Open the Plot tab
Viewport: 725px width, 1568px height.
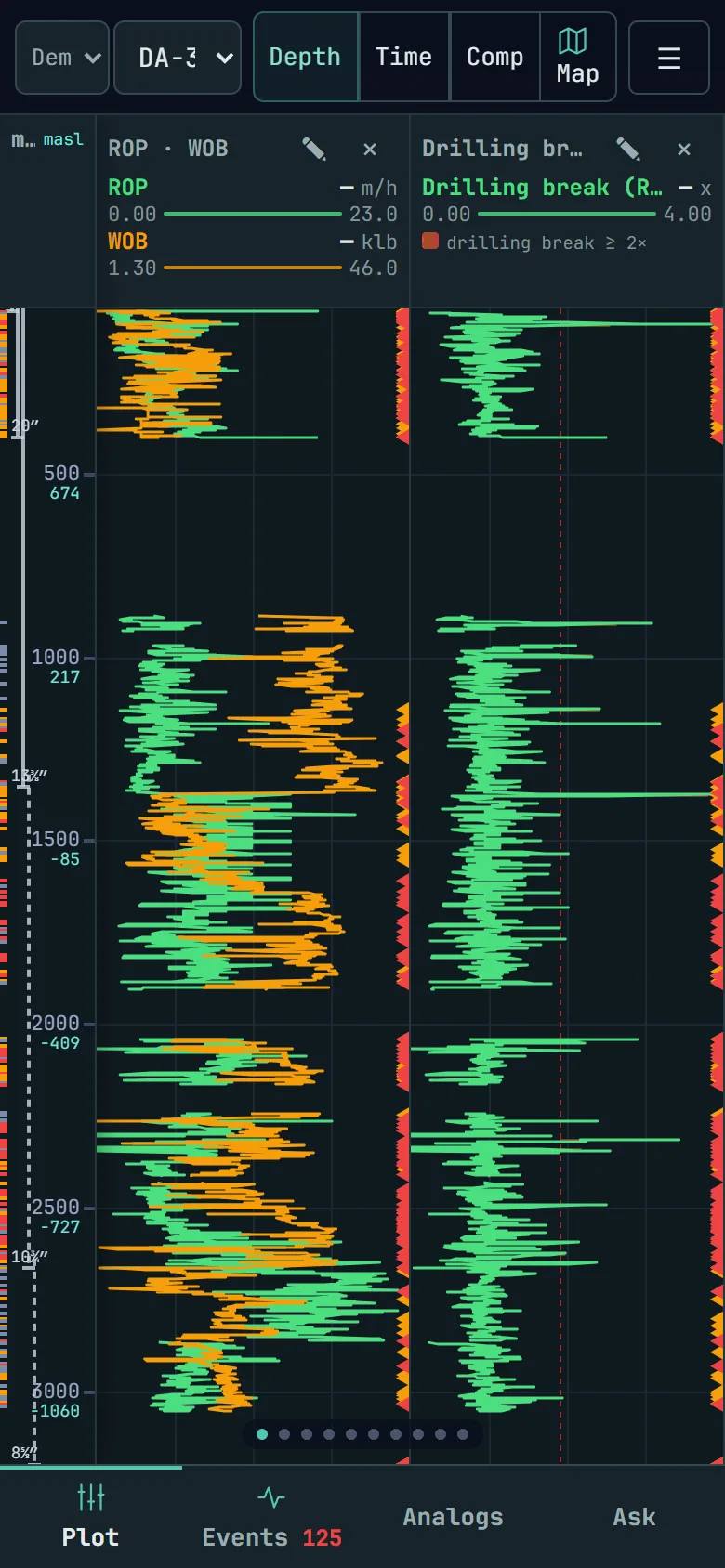pyautogui.click(x=90, y=1517)
